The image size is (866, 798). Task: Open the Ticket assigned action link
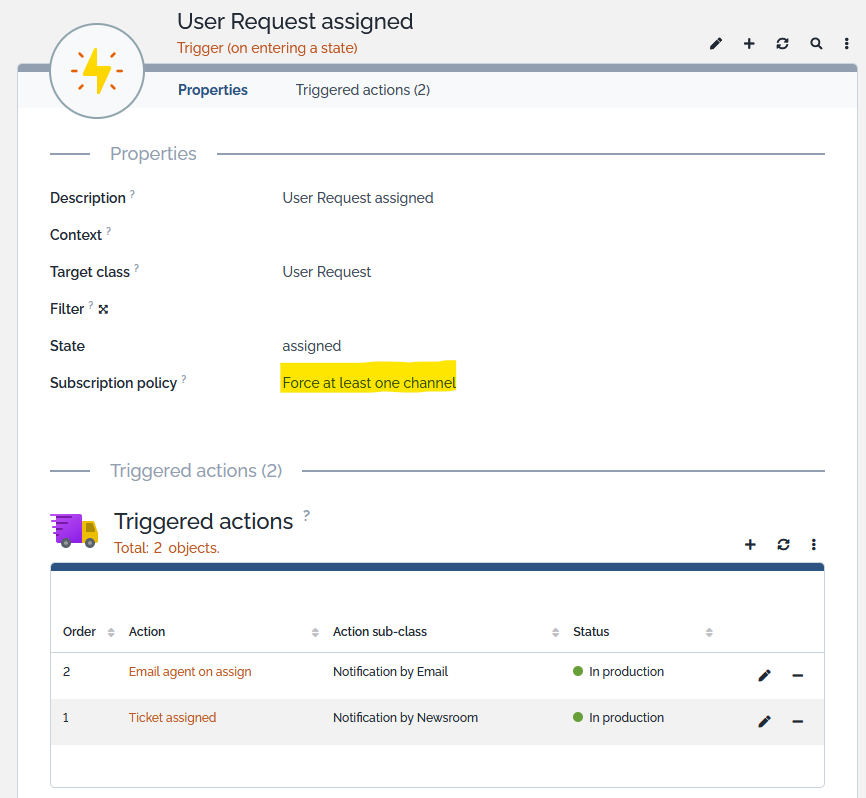tap(172, 718)
